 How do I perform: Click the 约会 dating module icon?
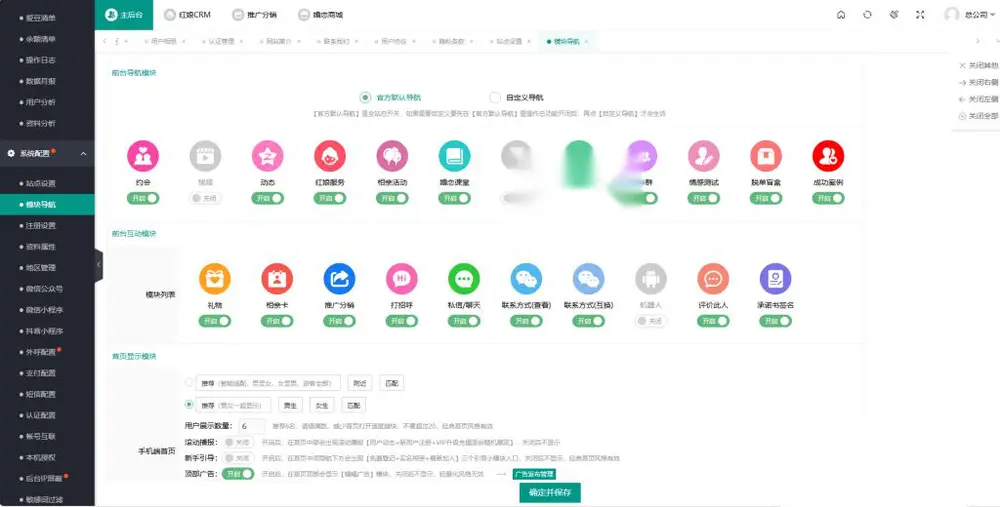(x=143, y=156)
